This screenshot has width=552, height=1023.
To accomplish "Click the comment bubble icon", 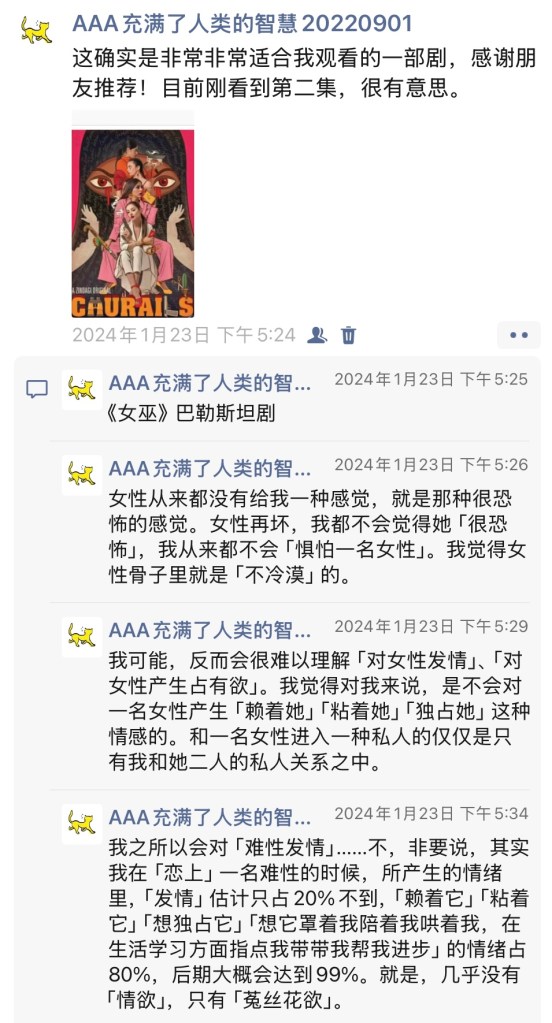I will (x=37, y=389).
